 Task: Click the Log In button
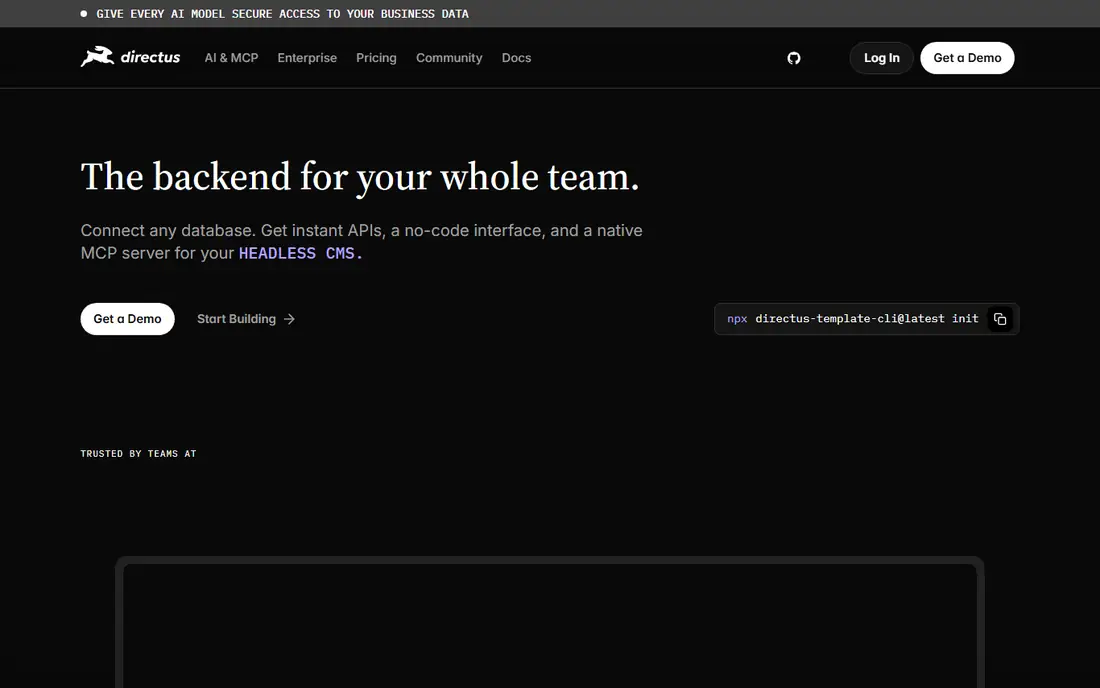point(881,58)
